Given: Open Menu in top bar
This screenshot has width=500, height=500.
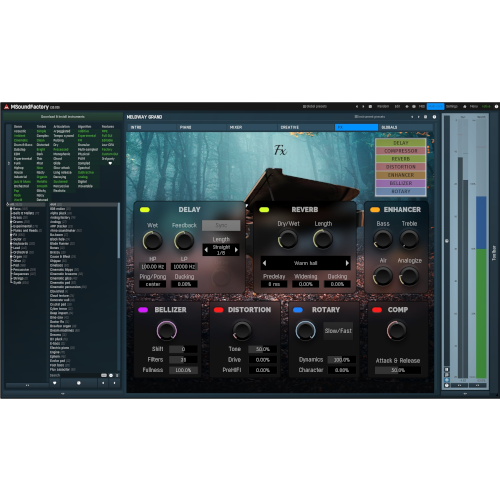Looking at the screenshot, I should coord(474,107).
